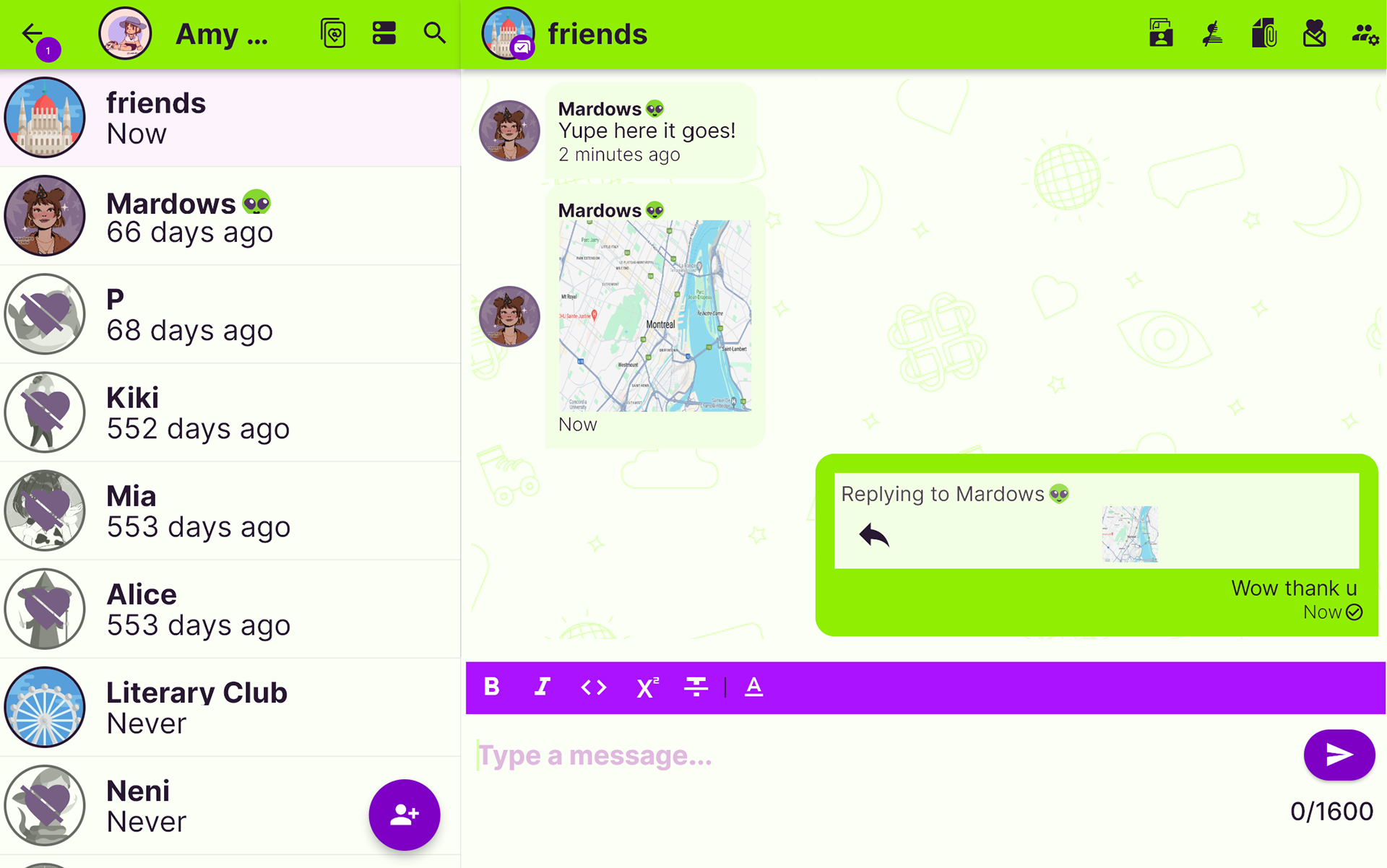This screenshot has width=1387, height=868.
Task: Send the message with arrow button
Action: 1339,755
